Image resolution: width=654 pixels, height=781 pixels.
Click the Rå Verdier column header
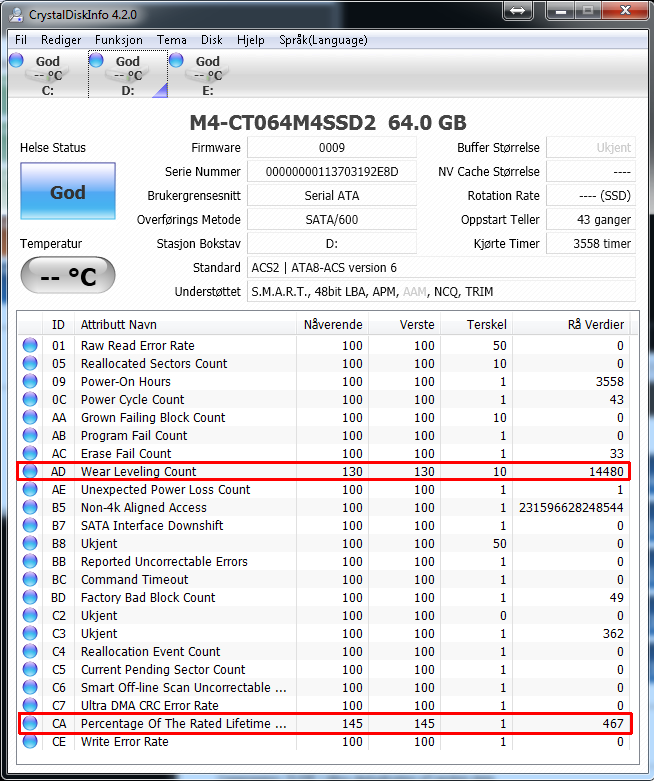(x=571, y=325)
